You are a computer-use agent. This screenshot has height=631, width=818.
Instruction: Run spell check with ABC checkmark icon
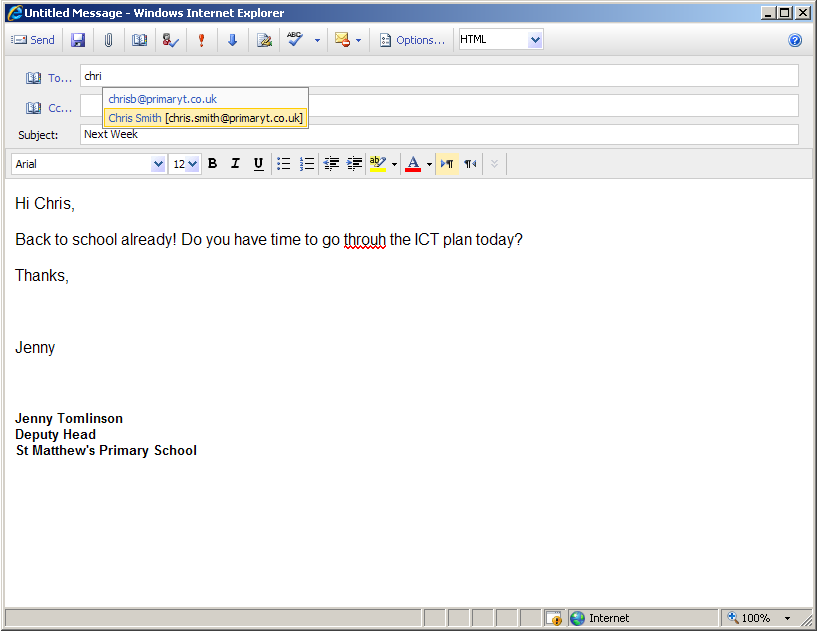coord(295,39)
